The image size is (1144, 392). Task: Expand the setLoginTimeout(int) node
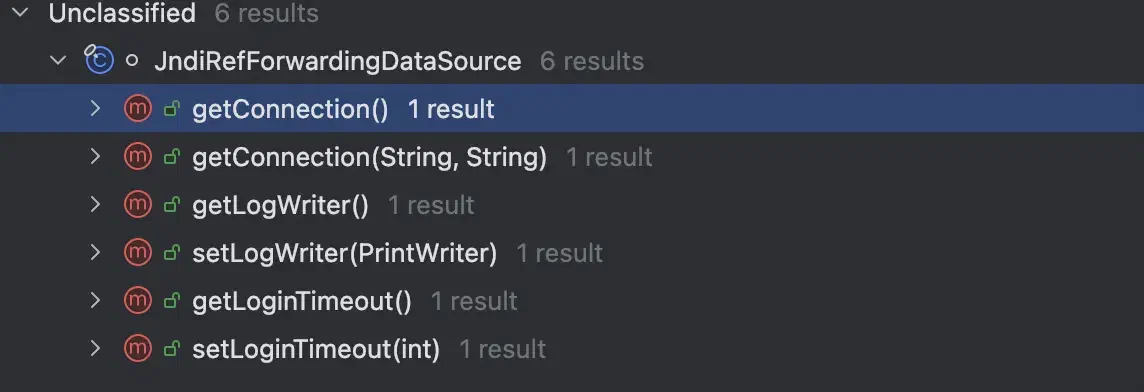(95, 348)
